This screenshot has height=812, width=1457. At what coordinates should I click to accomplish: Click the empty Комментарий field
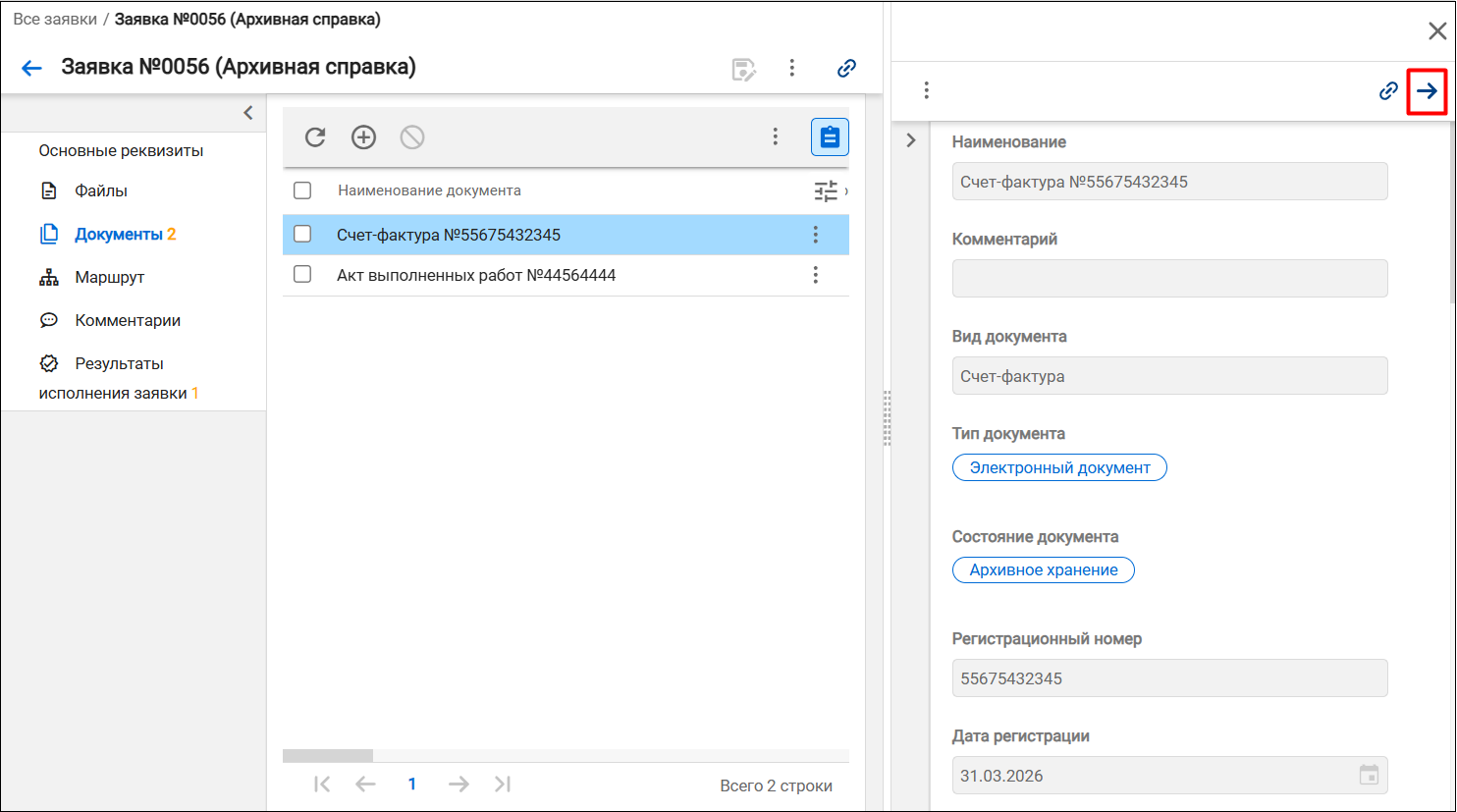click(x=1169, y=279)
